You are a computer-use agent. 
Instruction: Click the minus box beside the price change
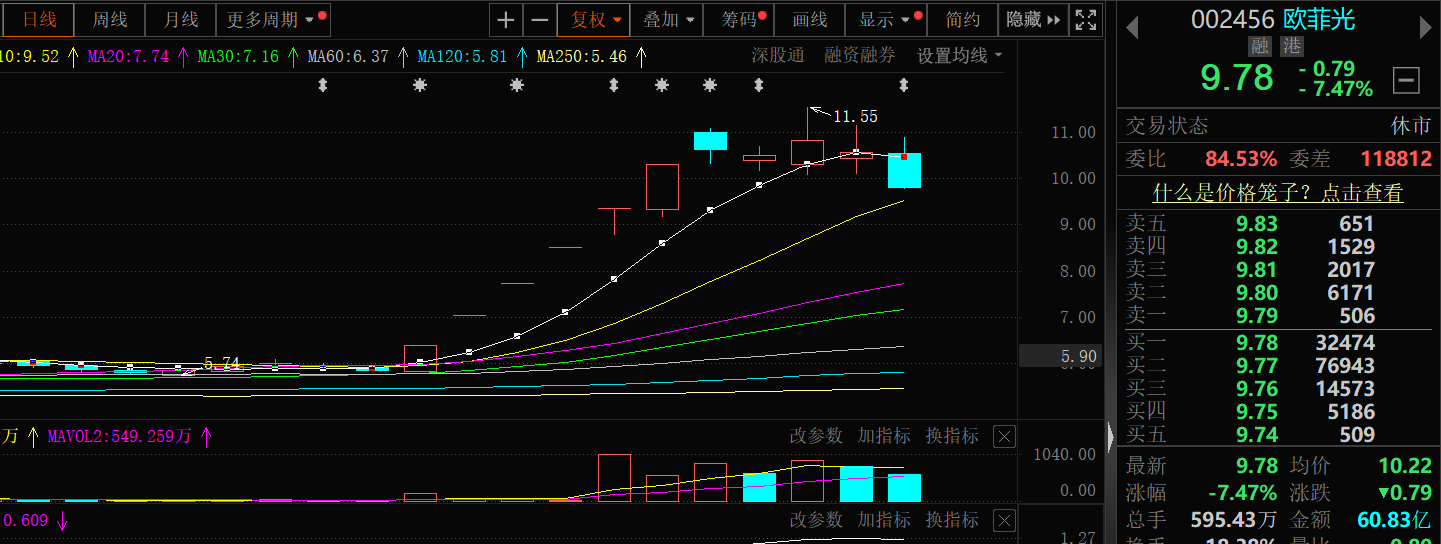(1406, 80)
